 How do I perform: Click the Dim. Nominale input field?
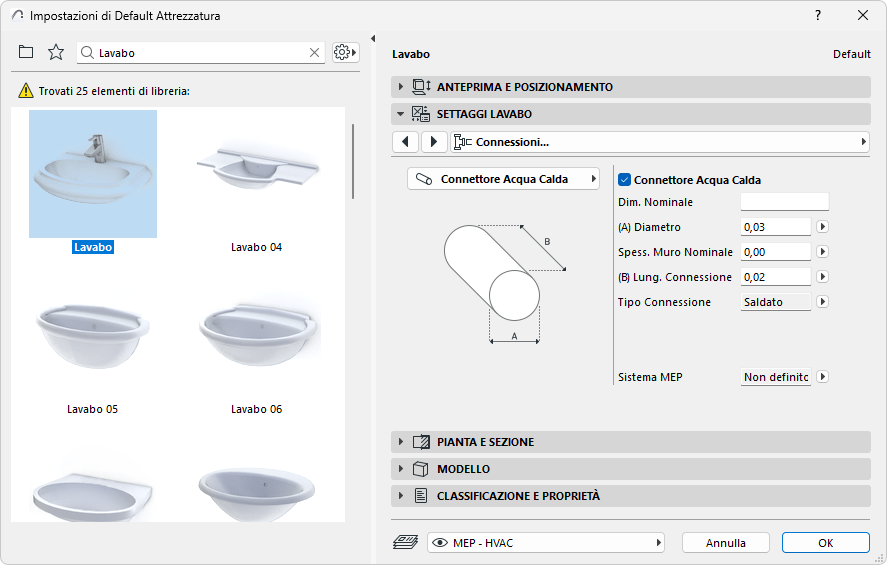tap(785, 202)
